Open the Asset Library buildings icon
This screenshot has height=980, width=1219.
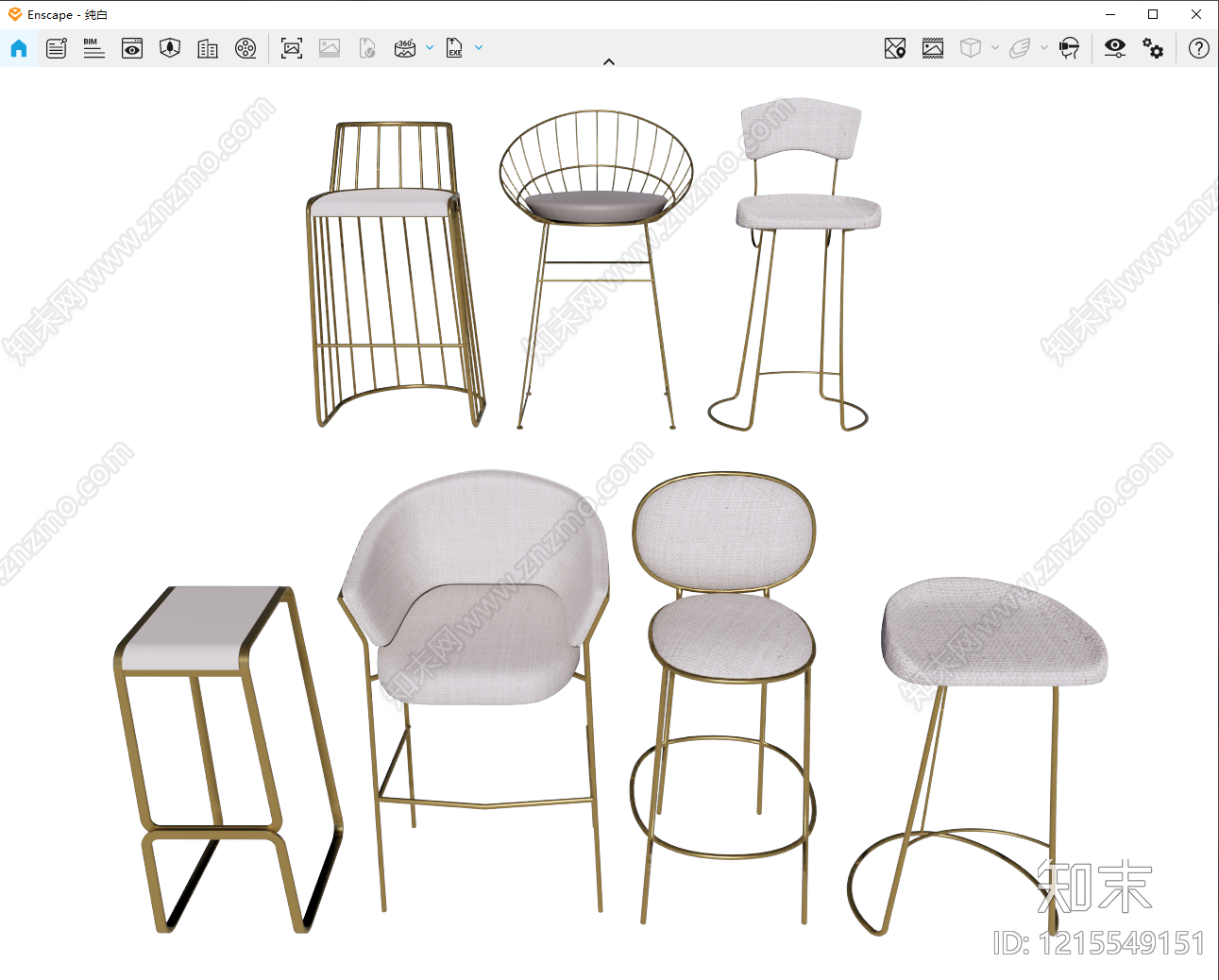click(x=208, y=48)
